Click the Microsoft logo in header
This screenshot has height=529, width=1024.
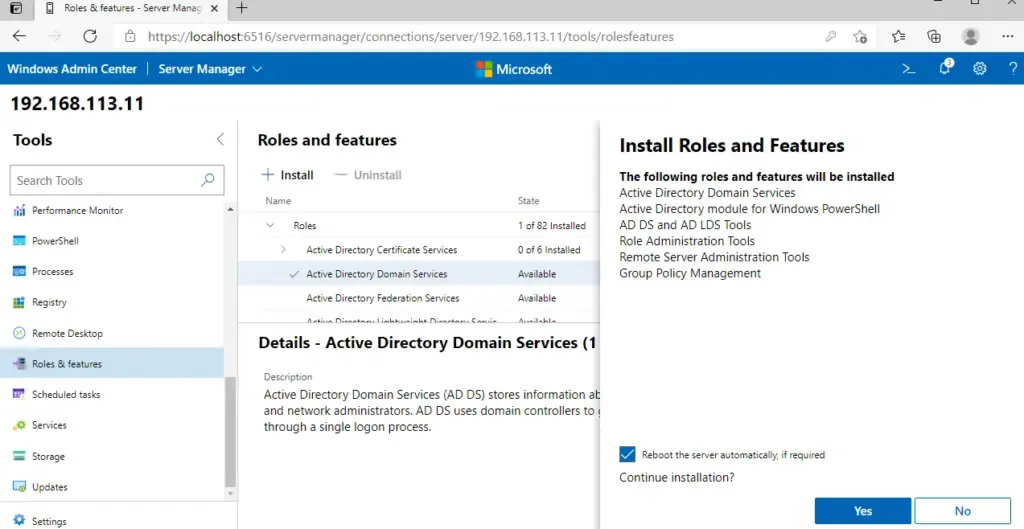(x=513, y=69)
